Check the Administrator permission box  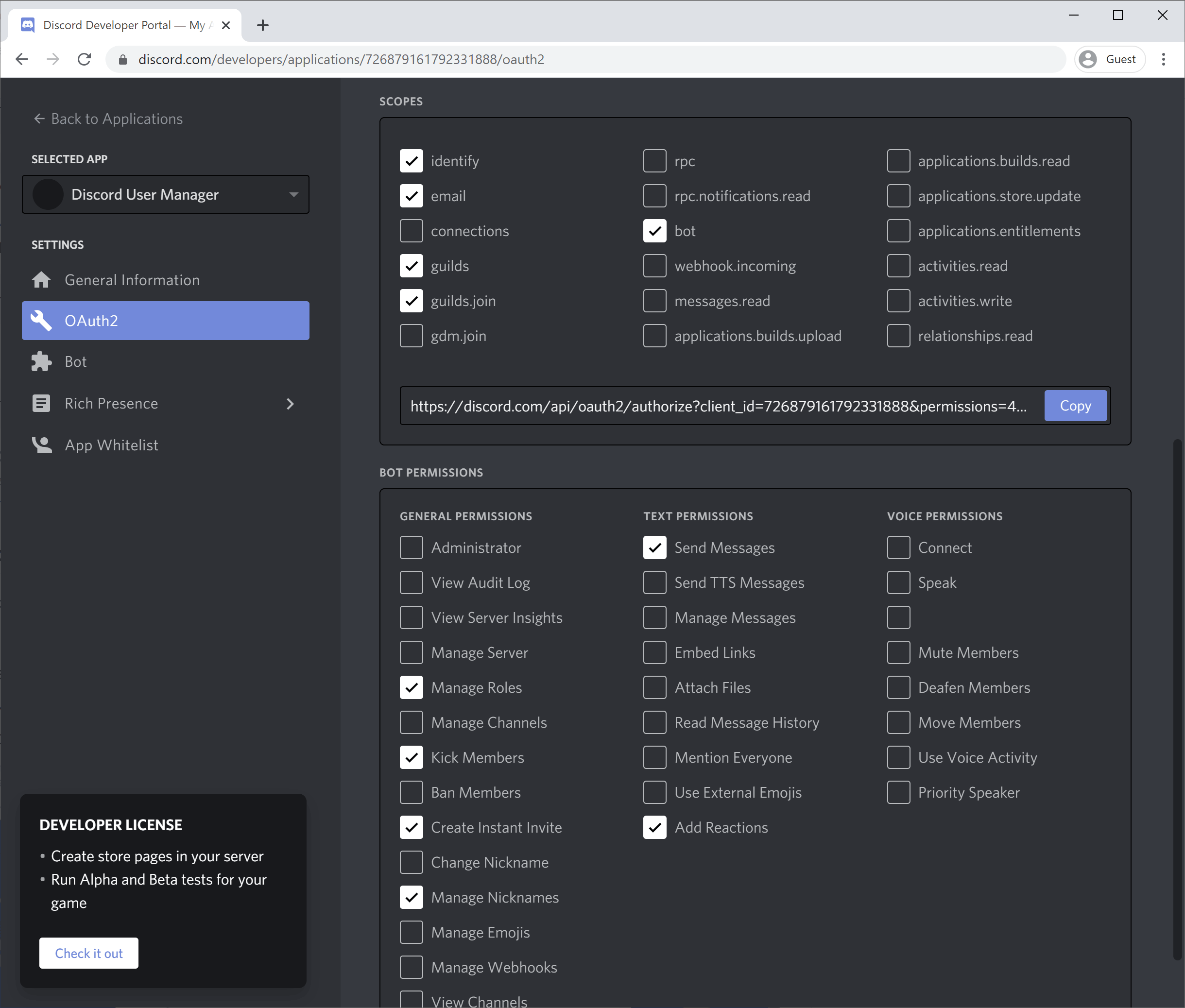[x=412, y=547]
